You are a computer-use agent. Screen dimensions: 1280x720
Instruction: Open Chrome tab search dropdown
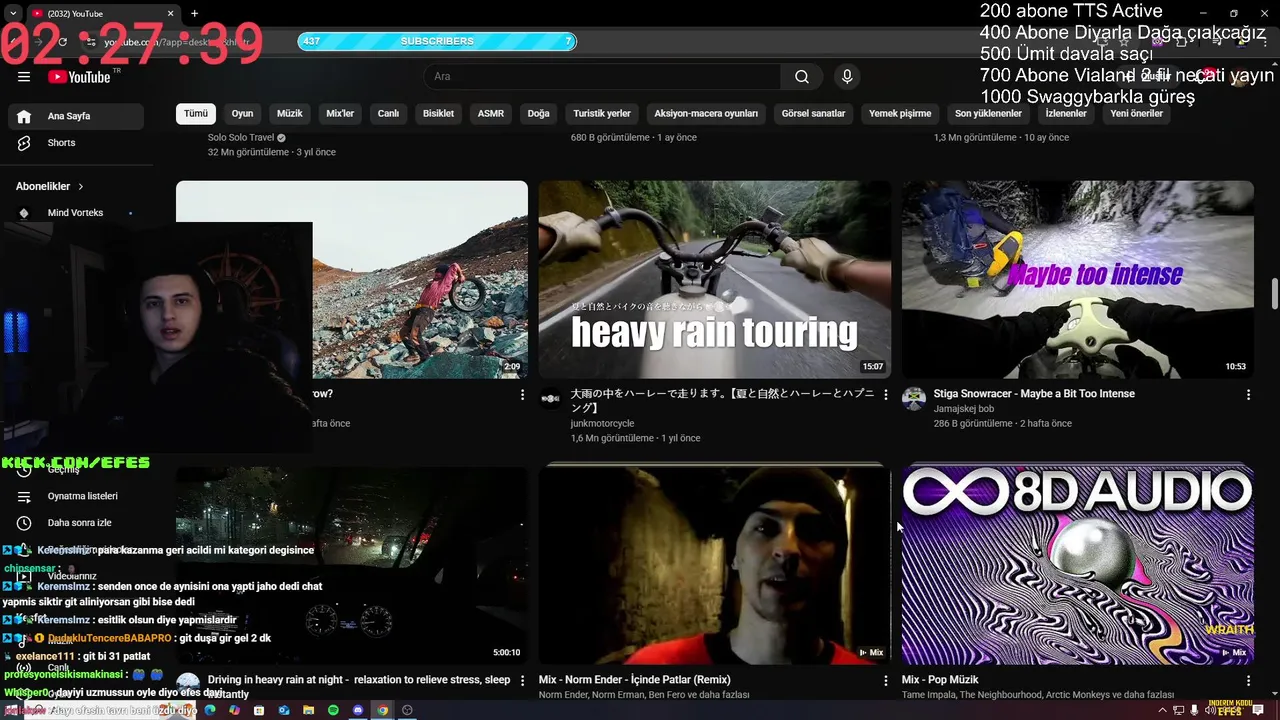(13, 13)
